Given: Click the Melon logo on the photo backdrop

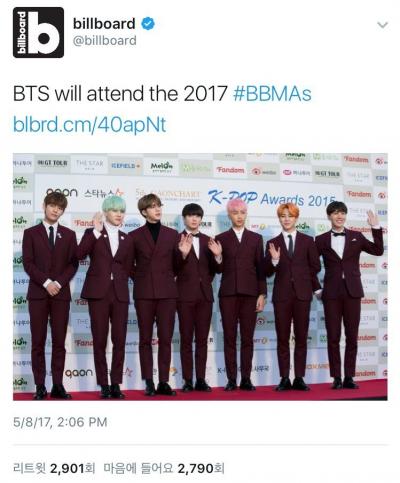Looking at the screenshot, I should 161,166.
